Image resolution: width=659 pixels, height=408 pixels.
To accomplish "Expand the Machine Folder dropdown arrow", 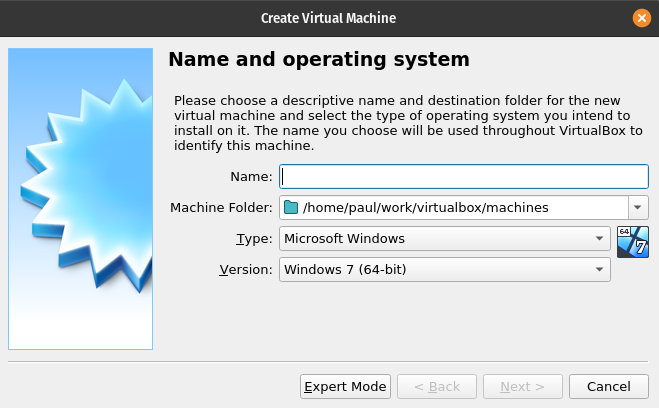I will [x=639, y=208].
